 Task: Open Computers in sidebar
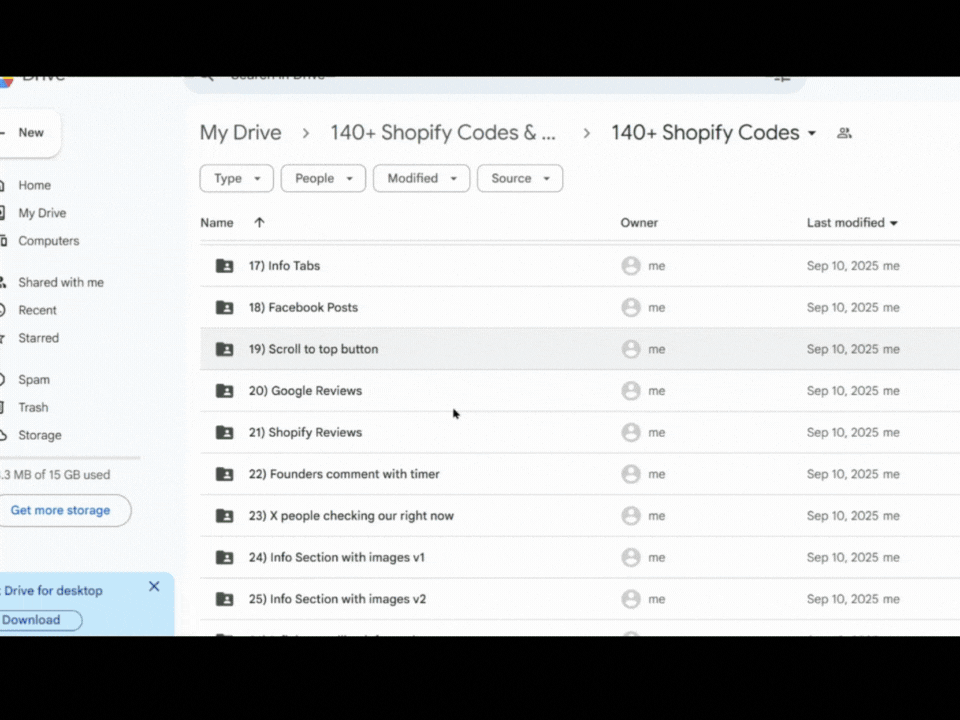click(x=48, y=241)
